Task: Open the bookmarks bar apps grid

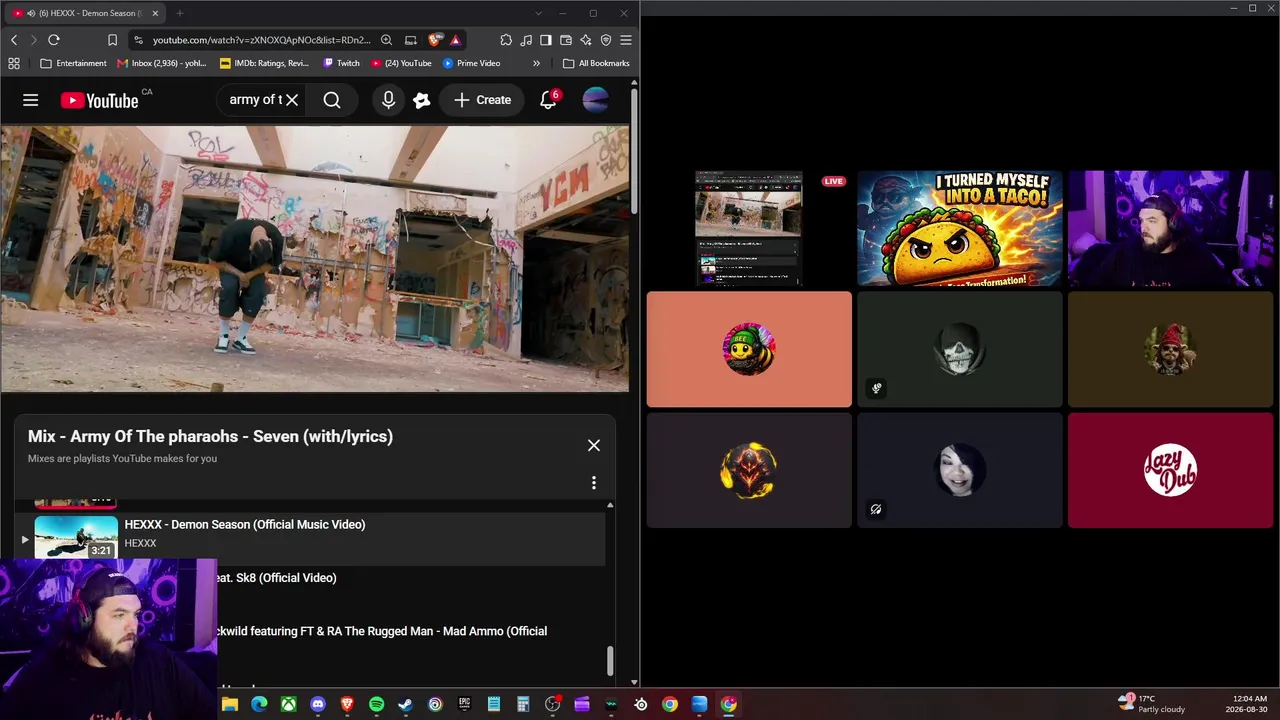Action: (14, 63)
